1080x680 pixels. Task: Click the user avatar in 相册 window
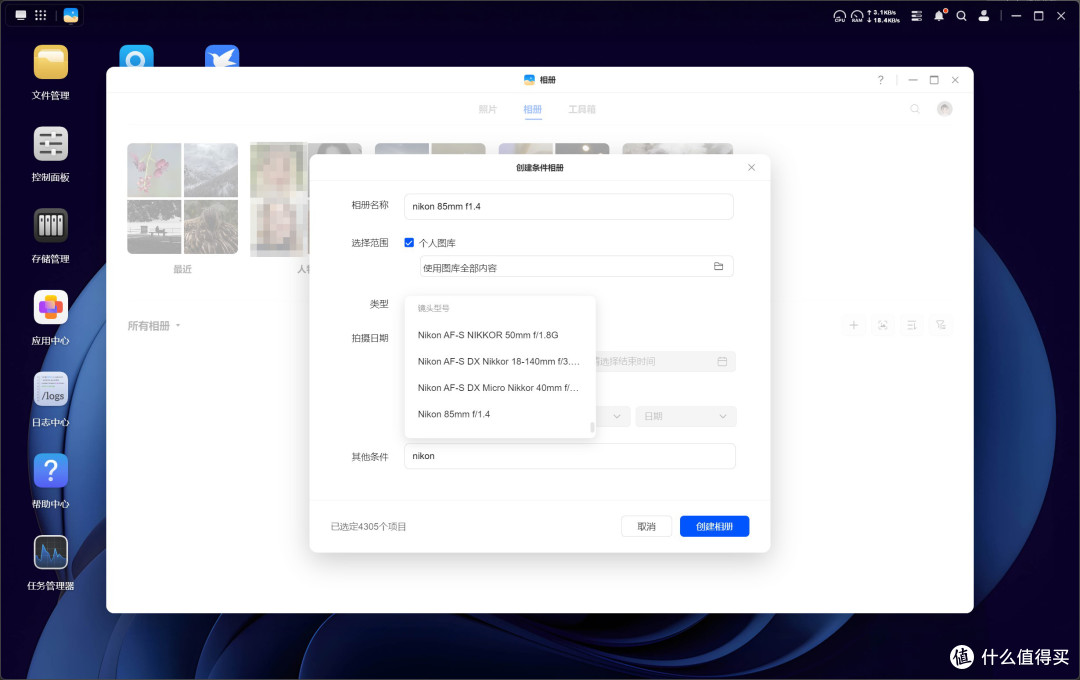944,109
